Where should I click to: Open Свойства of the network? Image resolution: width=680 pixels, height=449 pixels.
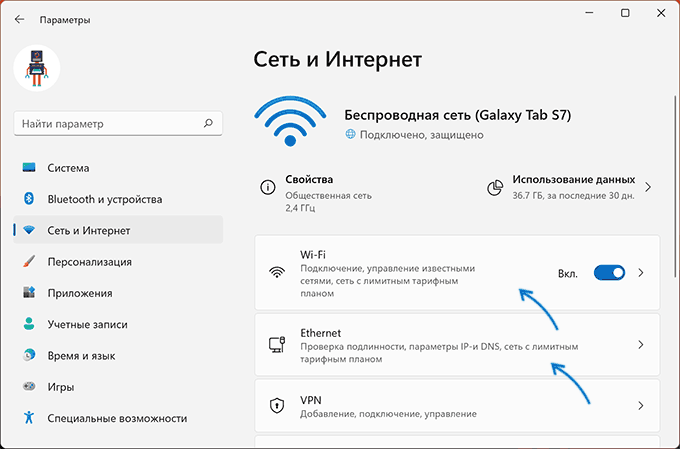[316, 193]
